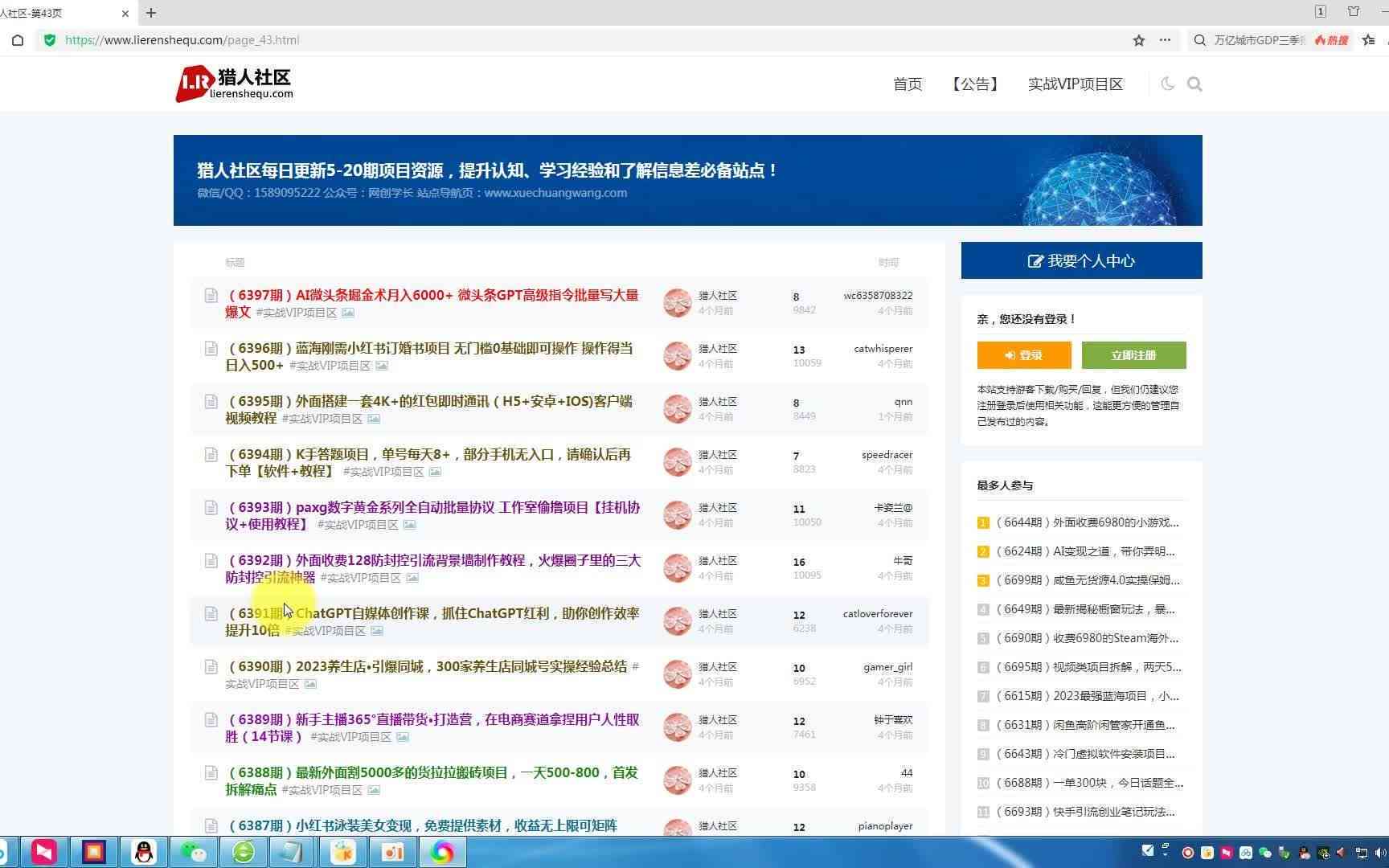
Task: Click the document icon beside 6394期 post
Action: [x=211, y=454]
